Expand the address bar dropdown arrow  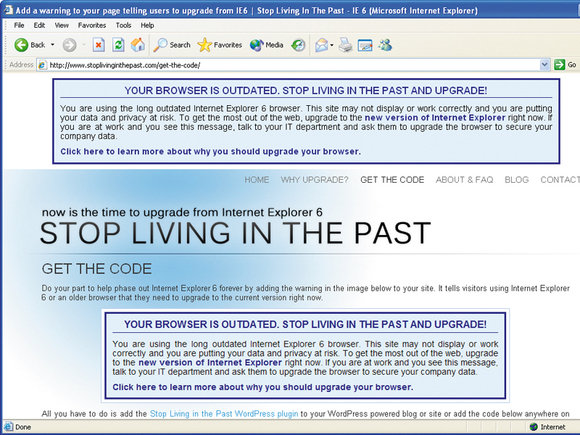pos(544,65)
